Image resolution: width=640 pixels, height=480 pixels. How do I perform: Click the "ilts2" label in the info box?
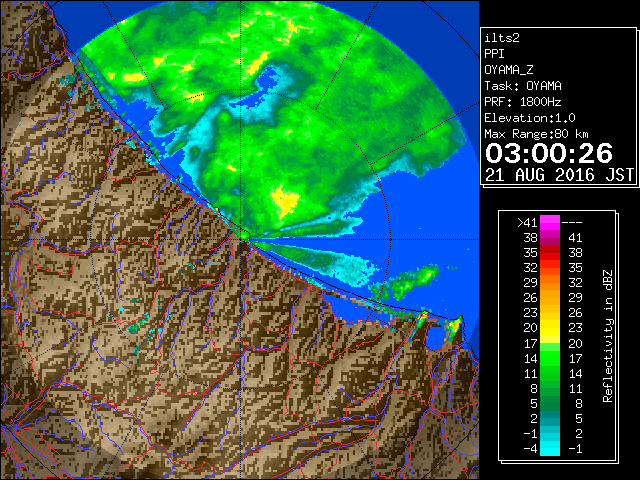(502, 38)
